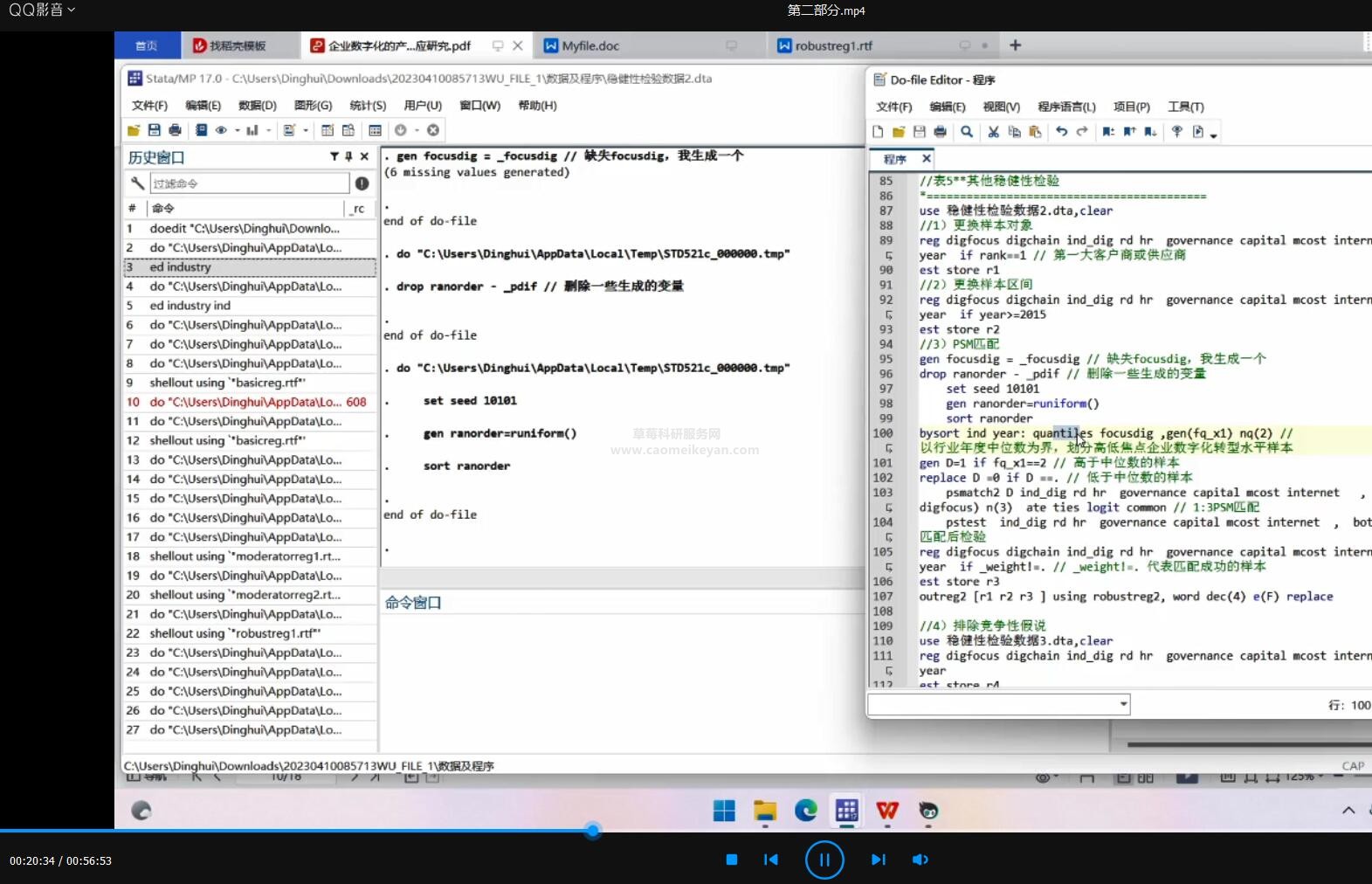
Task: Click the wrench icon beside the filter box
Action: pos(137,183)
